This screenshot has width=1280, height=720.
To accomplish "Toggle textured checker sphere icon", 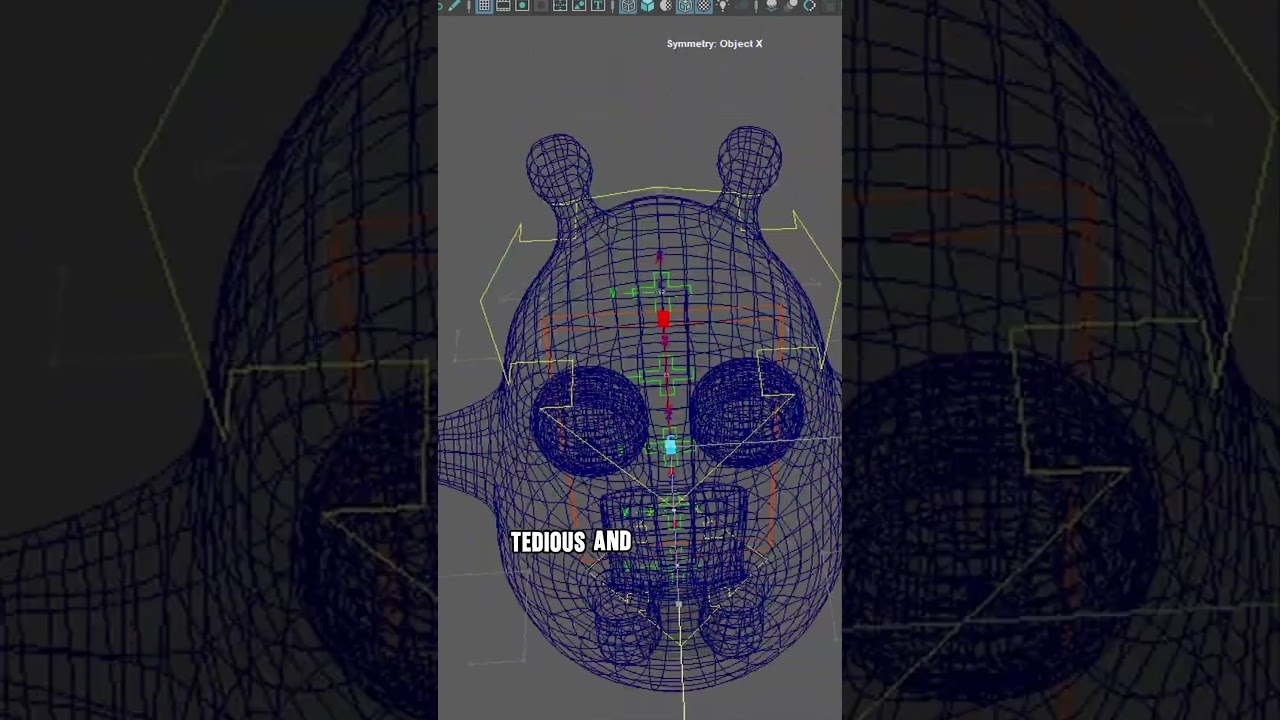I will 704,6.
